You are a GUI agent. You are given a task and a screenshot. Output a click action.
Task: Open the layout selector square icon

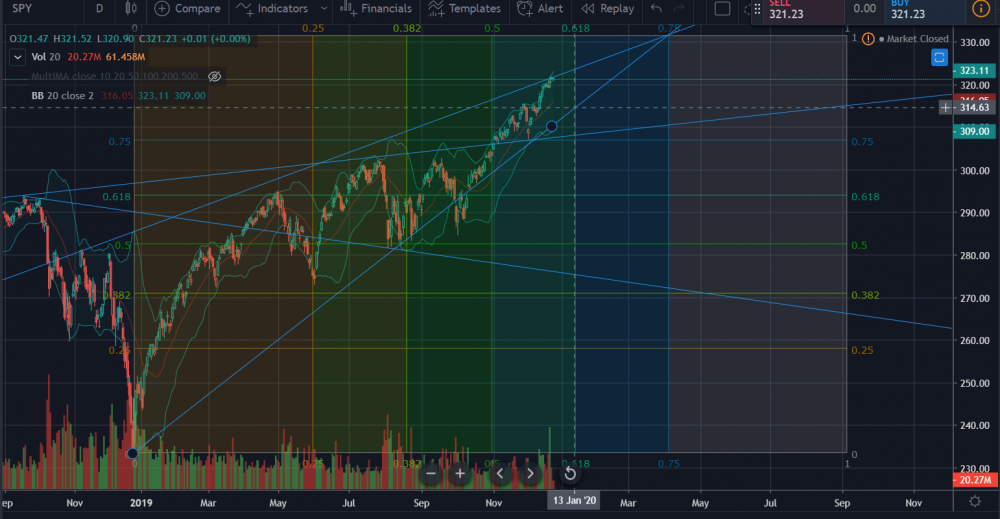722,9
